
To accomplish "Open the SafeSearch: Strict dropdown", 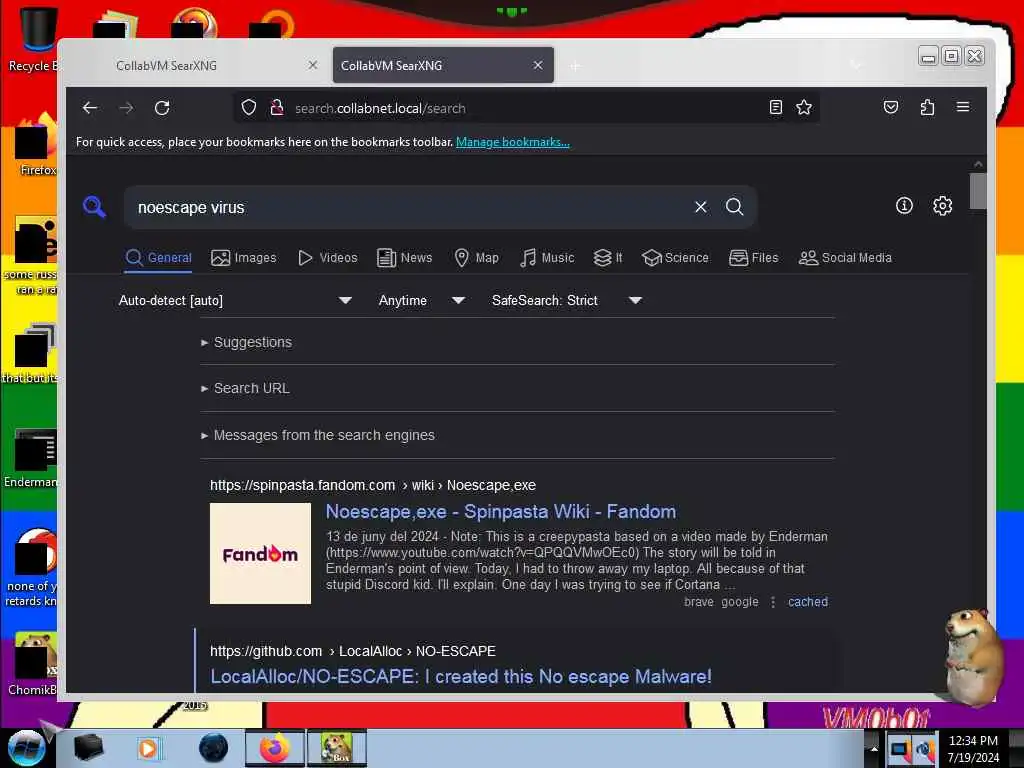I will 567,300.
